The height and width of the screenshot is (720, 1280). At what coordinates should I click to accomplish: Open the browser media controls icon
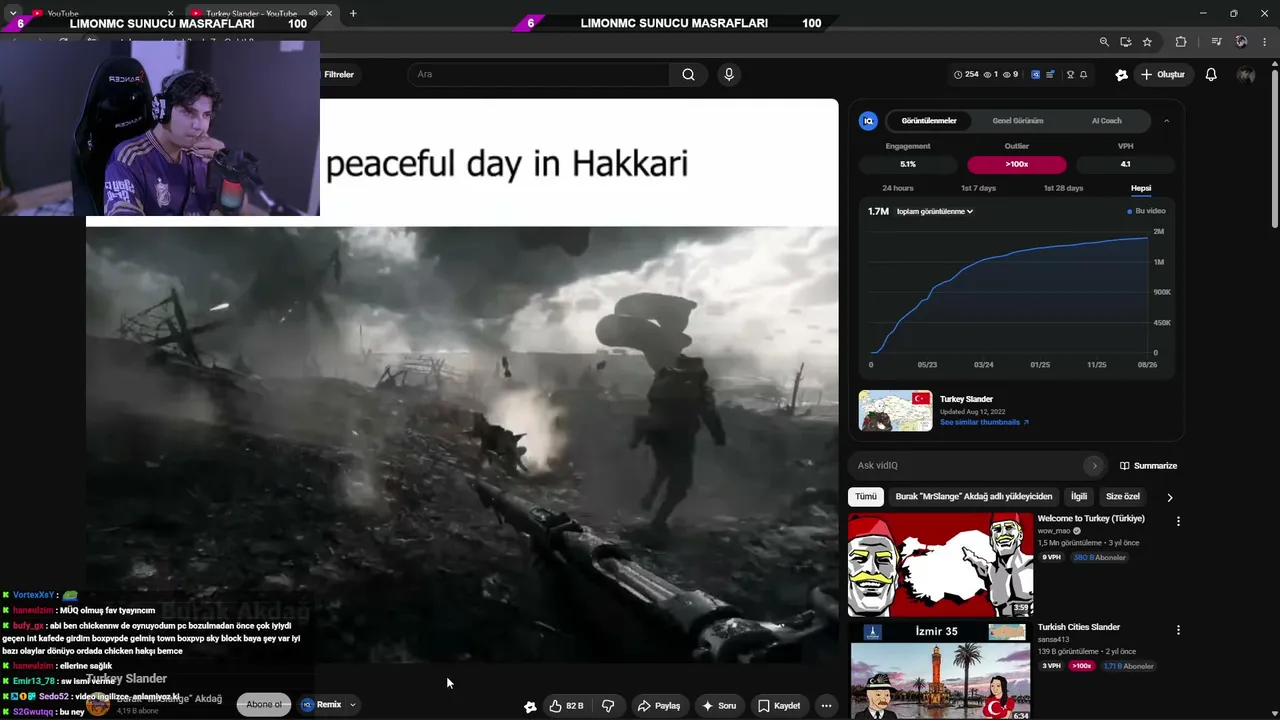(1216, 42)
